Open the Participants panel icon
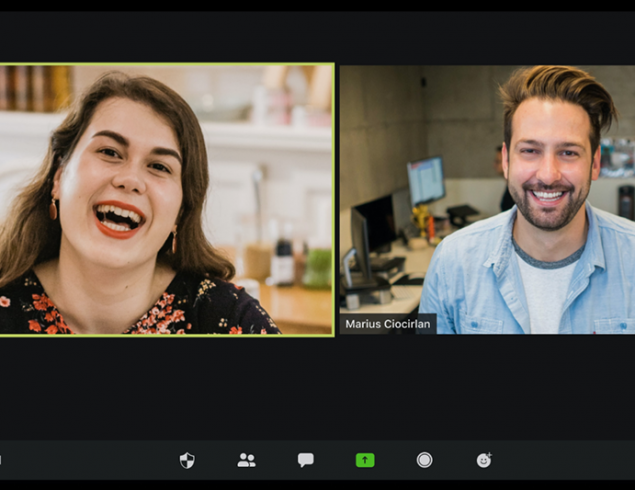The height and width of the screenshot is (490, 635). tap(246, 460)
